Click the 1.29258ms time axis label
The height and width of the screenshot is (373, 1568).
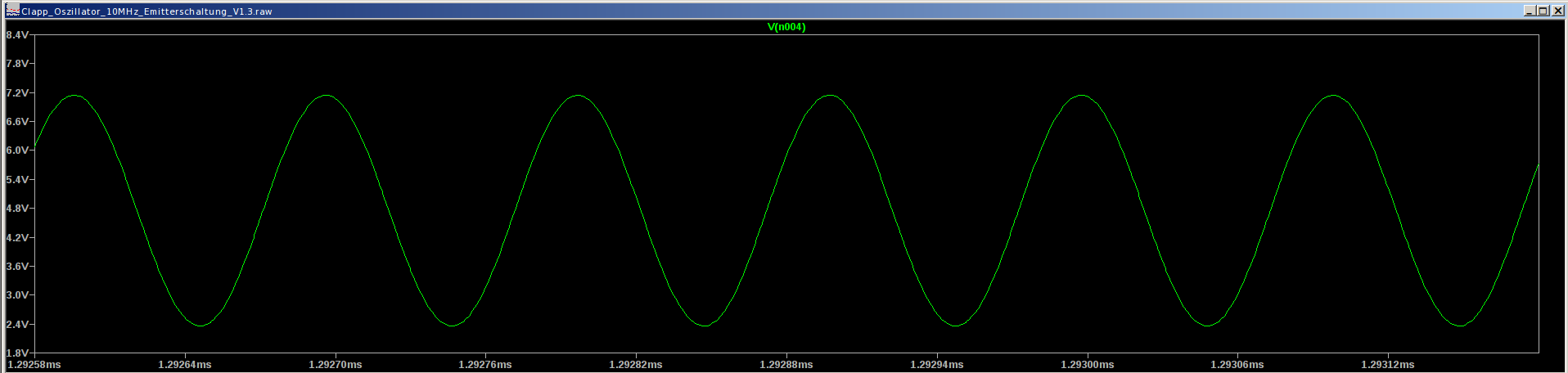coord(34,364)
